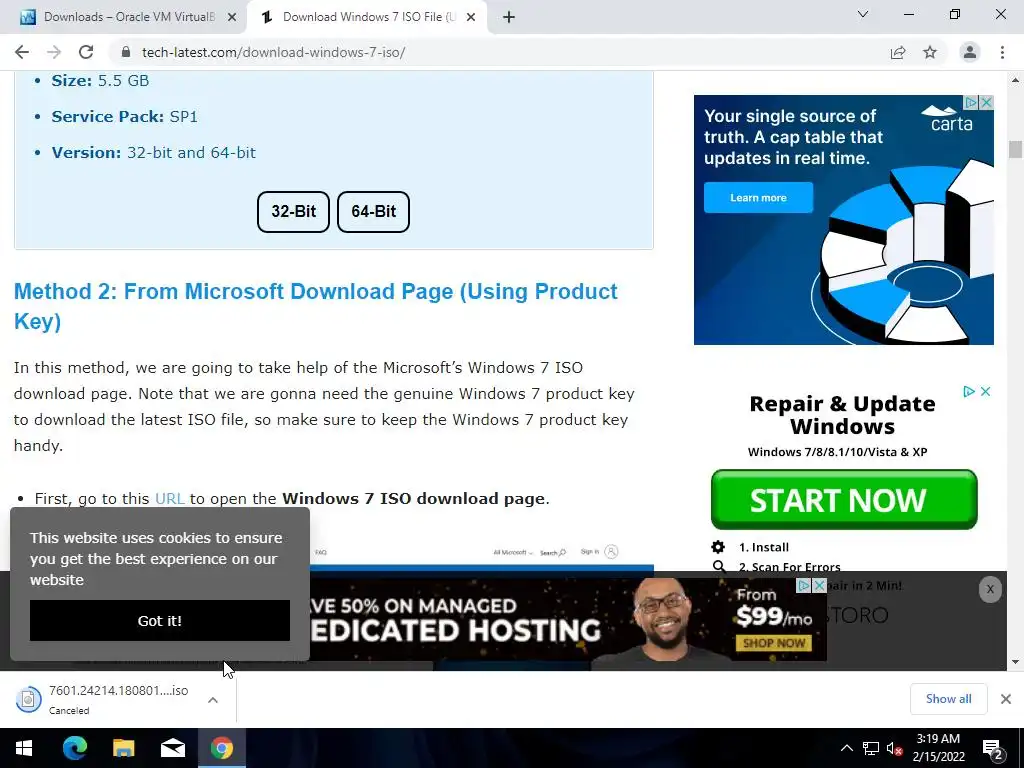Select the Download Windows 7 ISO File tab

368,17
